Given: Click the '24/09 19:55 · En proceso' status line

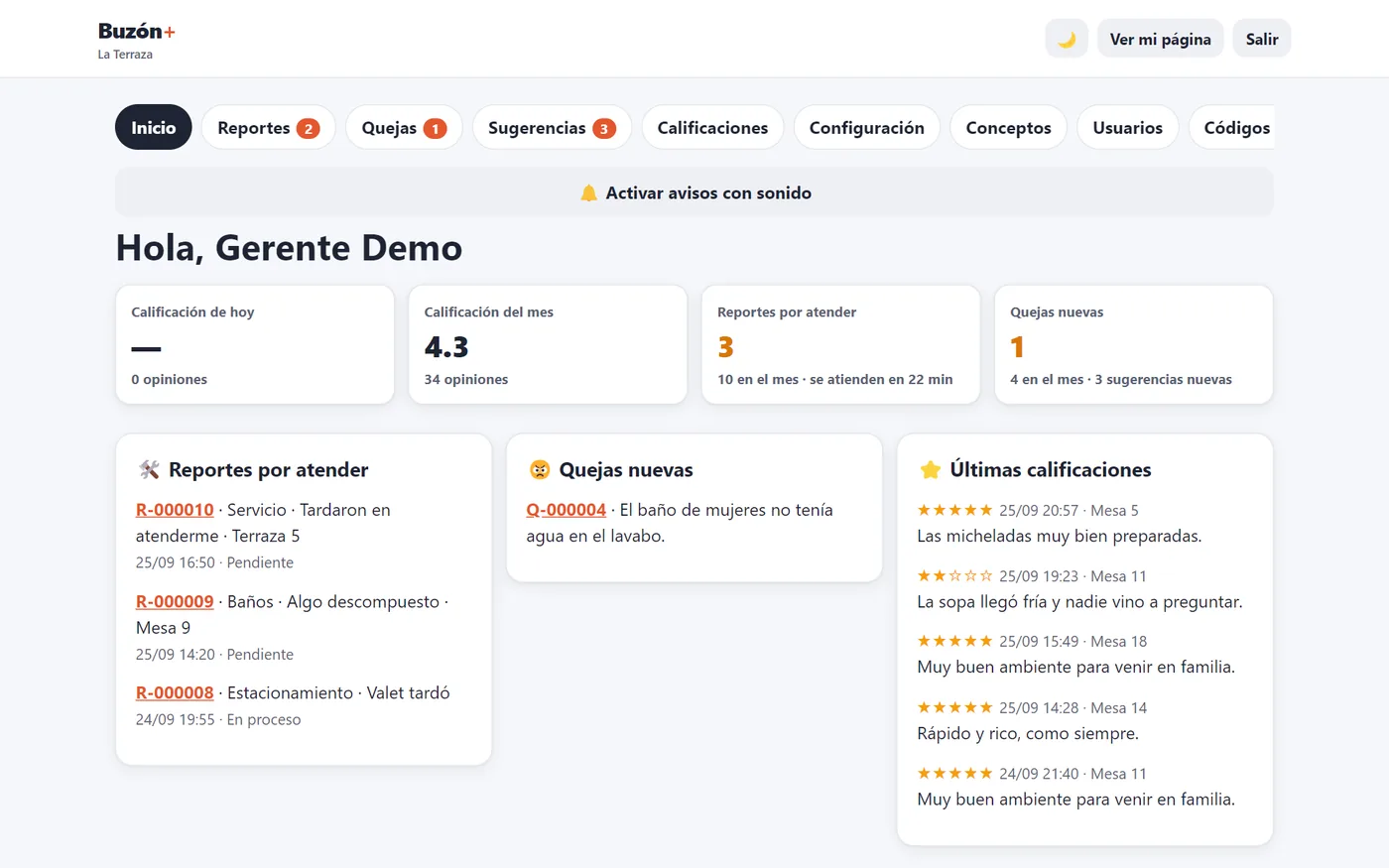Looking at the screenshot, I should pyautogui.click(x=218, y=720).
